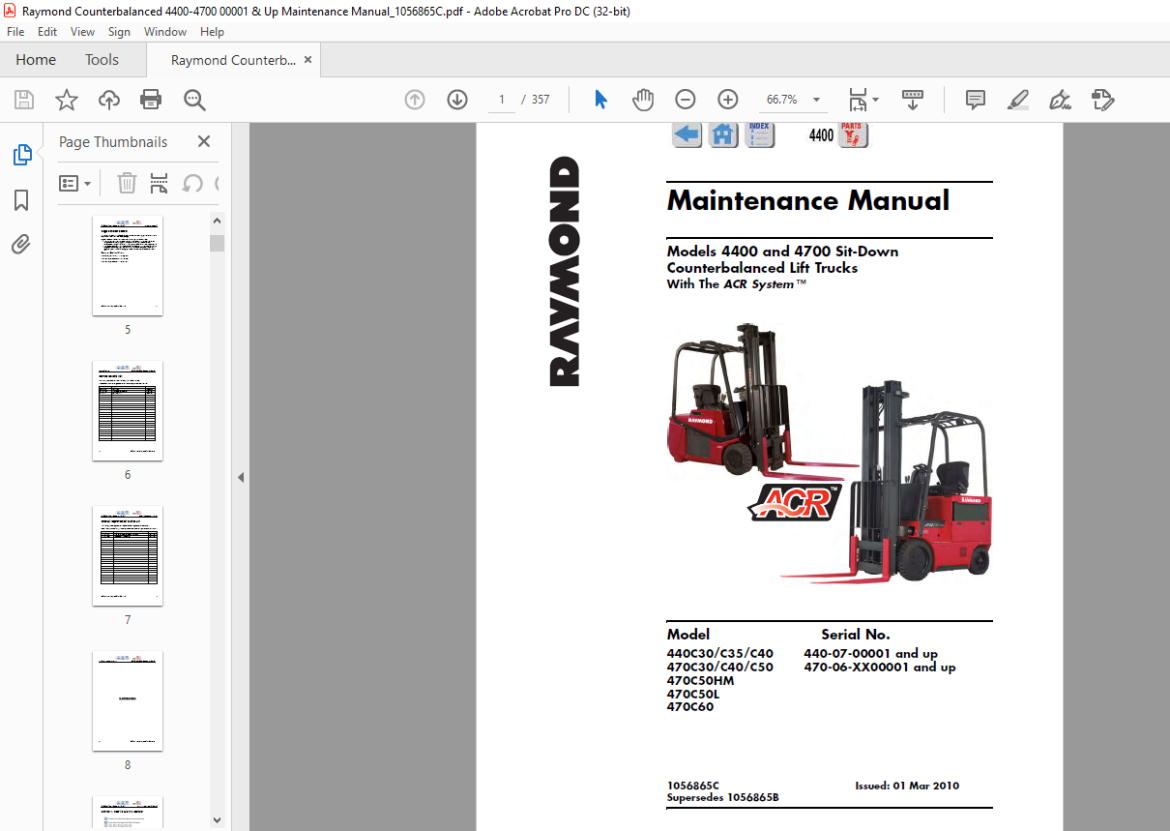This screenshot has height=831, width=1170.
Task: Click the Print file icon
Action: point(151,99)
